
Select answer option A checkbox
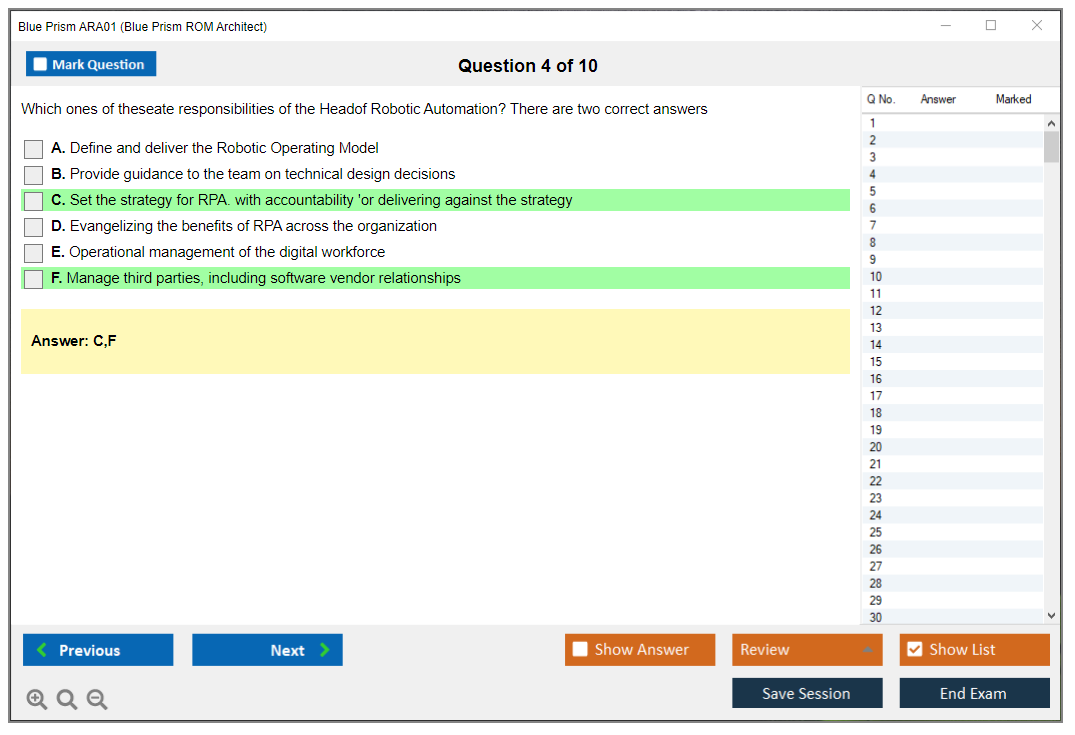tap(34, 149)
